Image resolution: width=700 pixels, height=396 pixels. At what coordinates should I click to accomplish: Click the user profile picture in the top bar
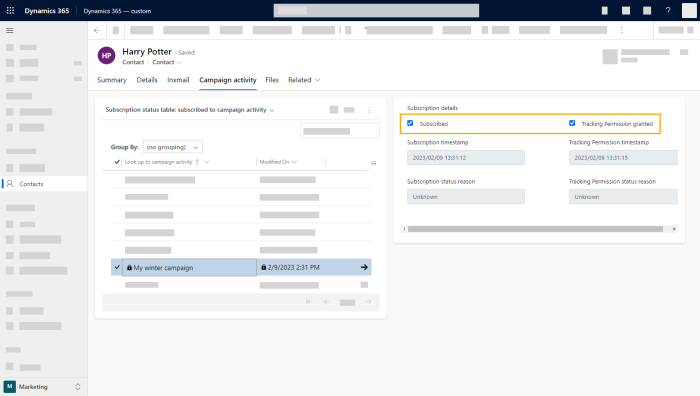(689, 11)
